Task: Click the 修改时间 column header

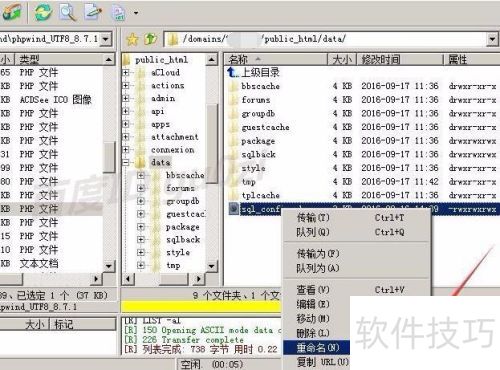Action: coord(400,60)
